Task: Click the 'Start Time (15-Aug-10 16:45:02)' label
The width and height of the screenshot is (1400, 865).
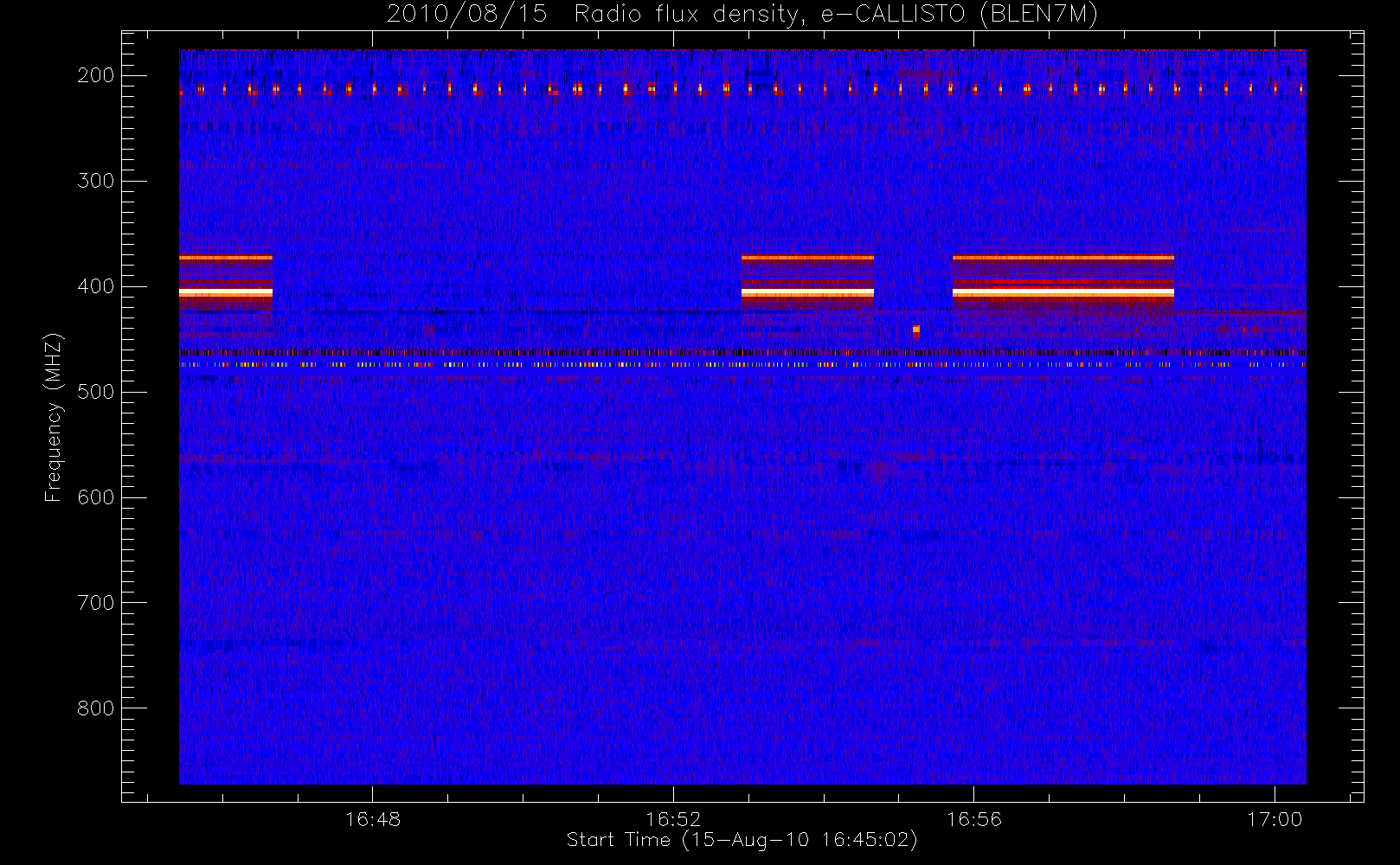Action: click(x=742, y=840)
